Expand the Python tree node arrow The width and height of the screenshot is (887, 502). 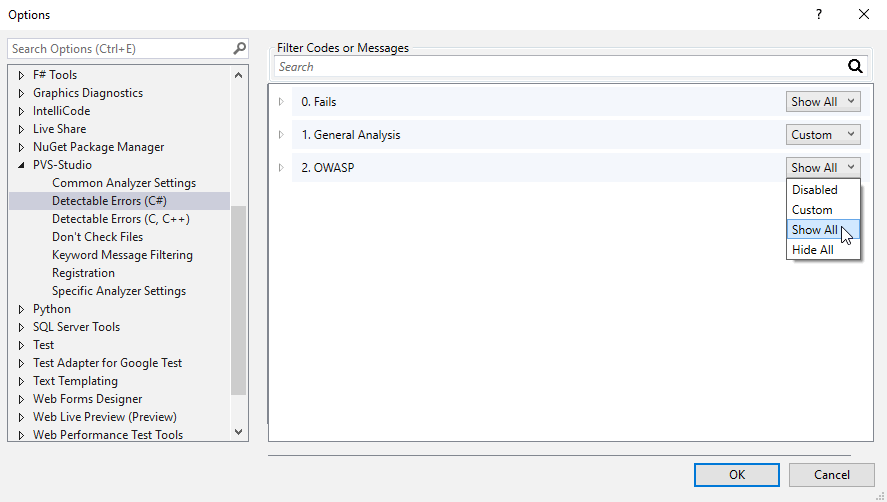pos(21,309)
